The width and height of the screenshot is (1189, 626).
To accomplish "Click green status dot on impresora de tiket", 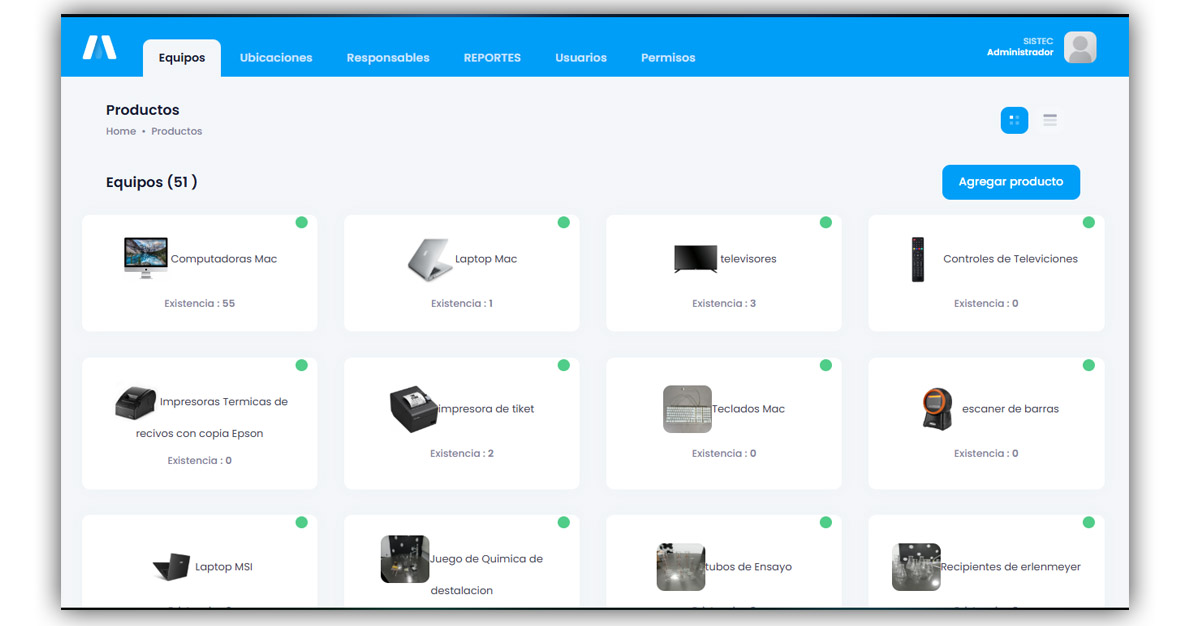I will (x=563, y=365).
